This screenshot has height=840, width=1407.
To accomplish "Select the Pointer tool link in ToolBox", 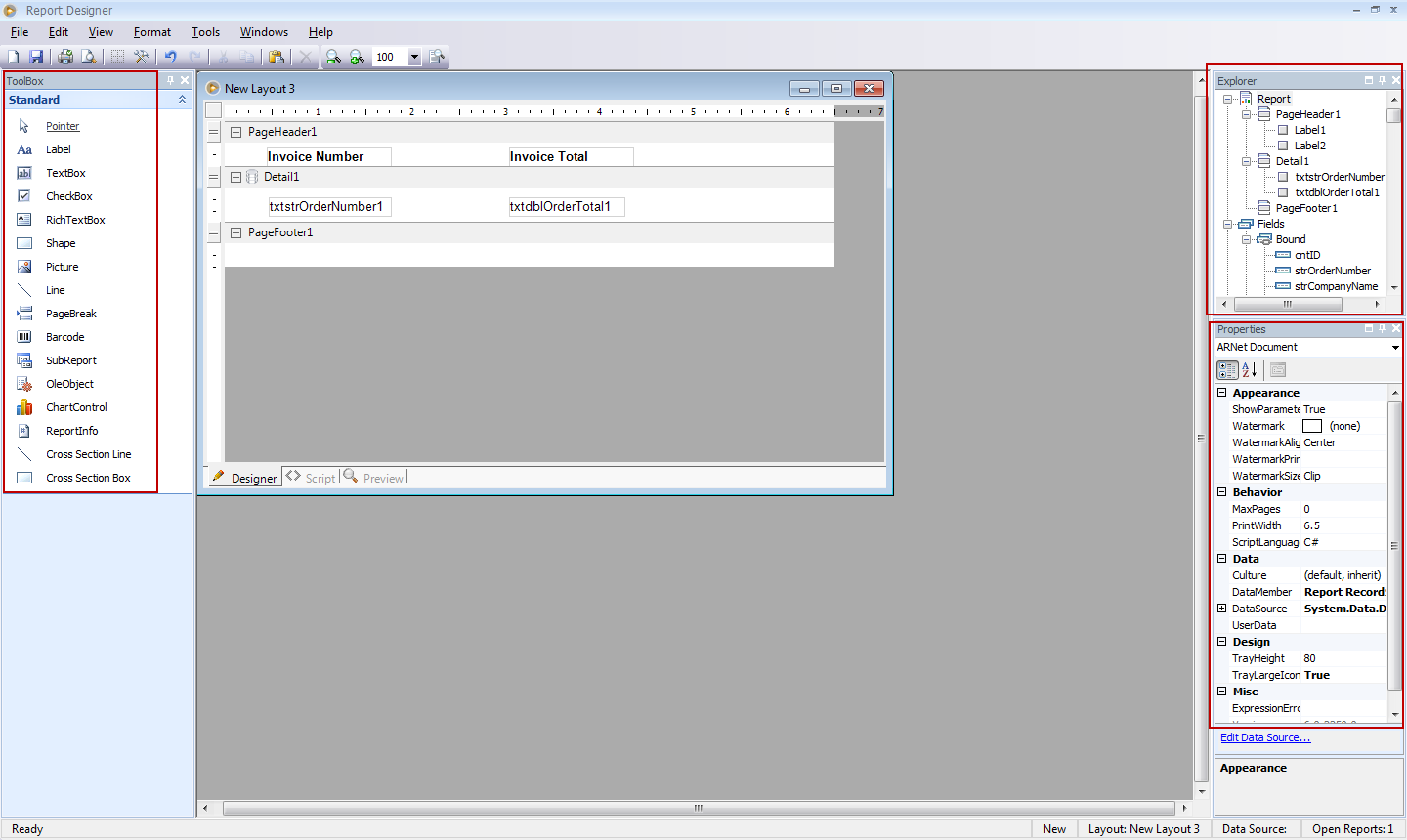I will (63, 126).
